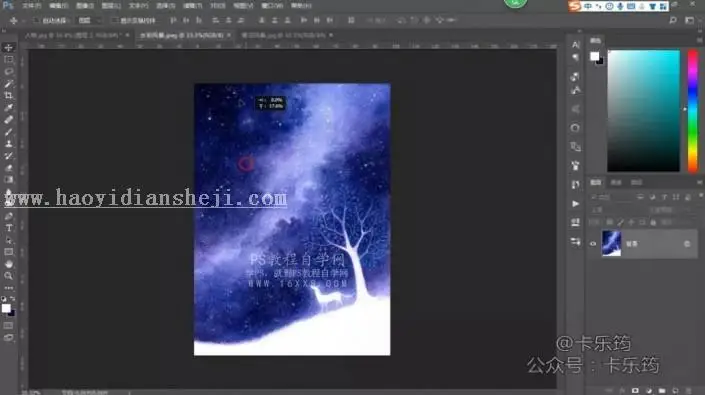Select the Zoom tool in the toolbox

coord(9,276)
